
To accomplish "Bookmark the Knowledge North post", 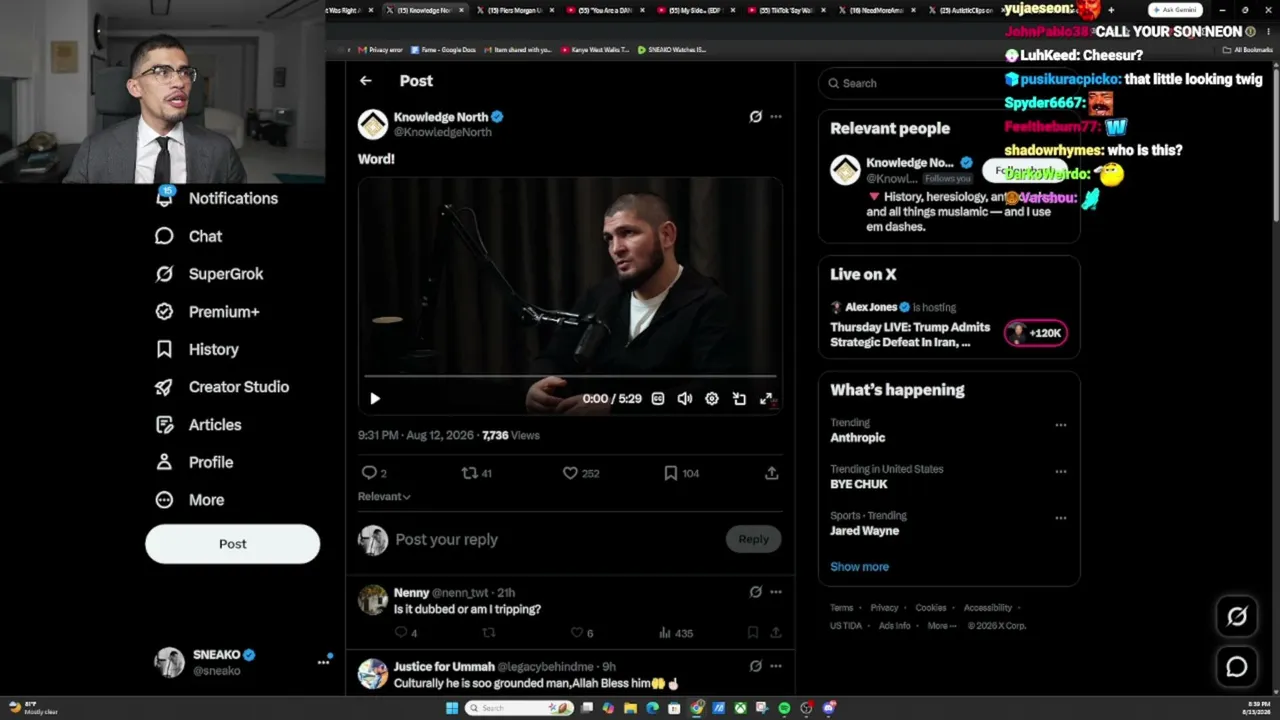I will pos(671,473).
